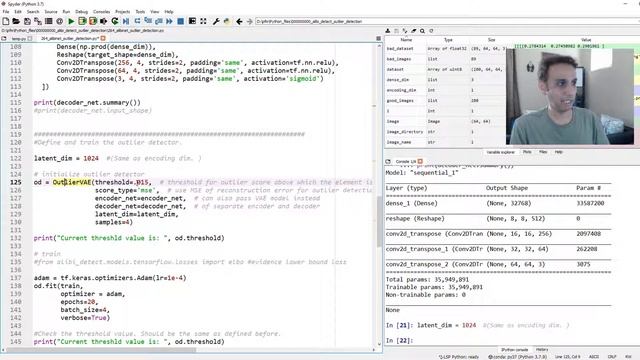Start debugging the file icon
640x360 pixels.
click(x=126, y=21)
